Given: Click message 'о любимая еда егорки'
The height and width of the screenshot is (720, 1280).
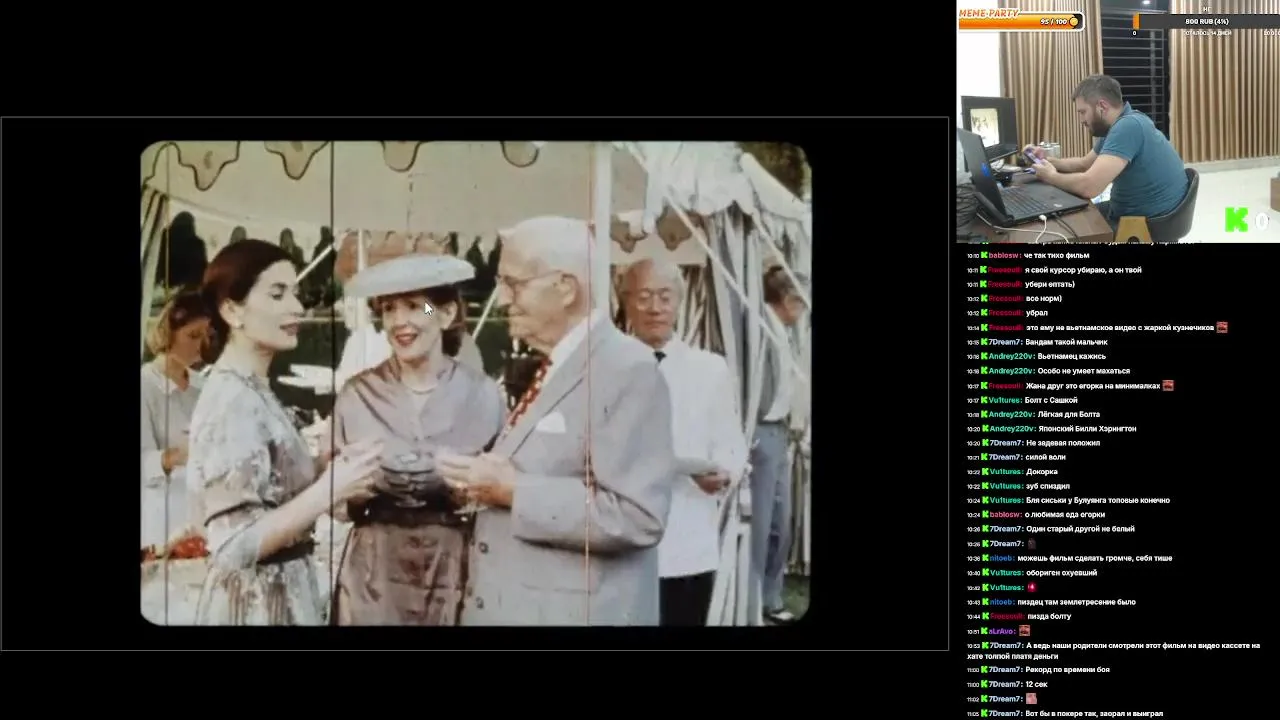Looking at the screenshot, I should coord(1064,515).
